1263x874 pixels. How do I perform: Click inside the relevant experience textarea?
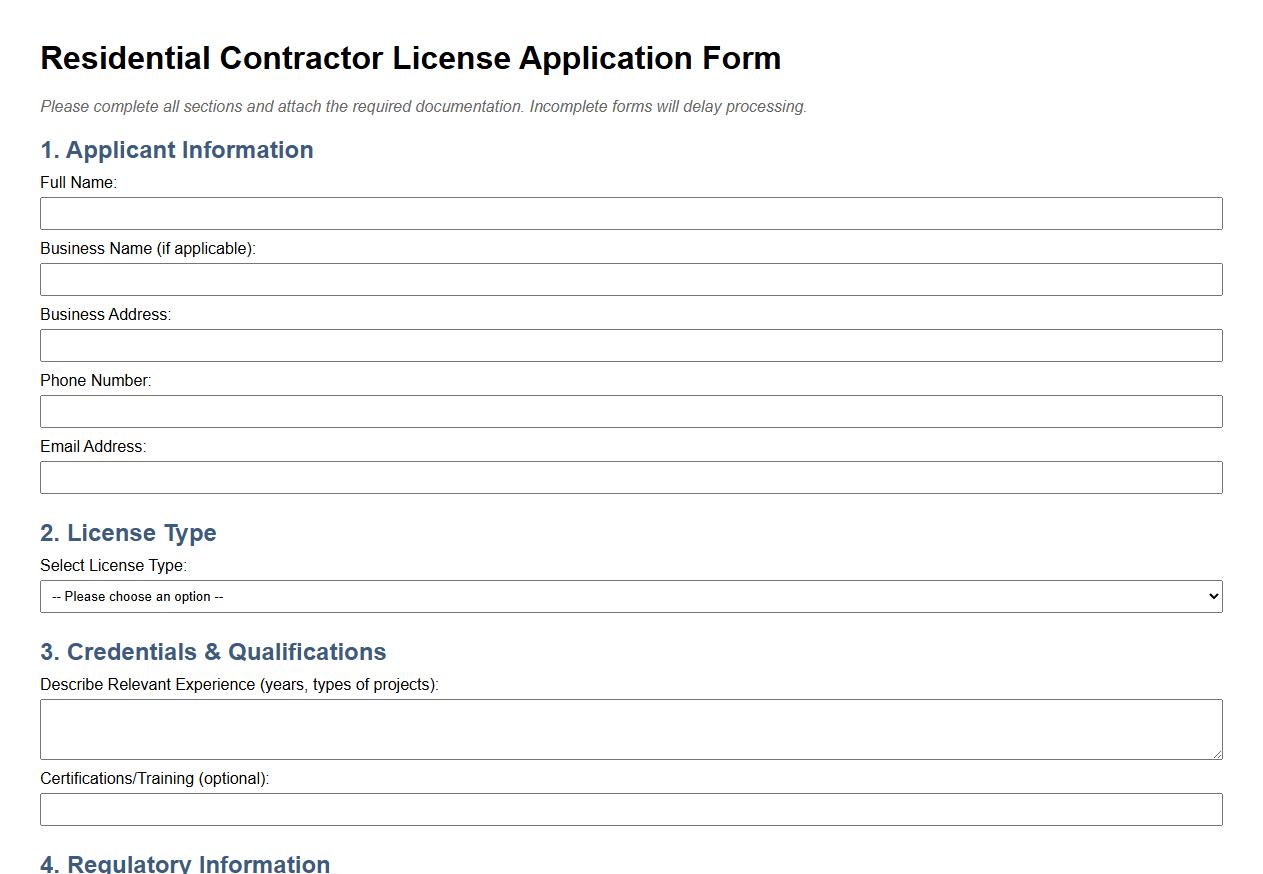630,728
